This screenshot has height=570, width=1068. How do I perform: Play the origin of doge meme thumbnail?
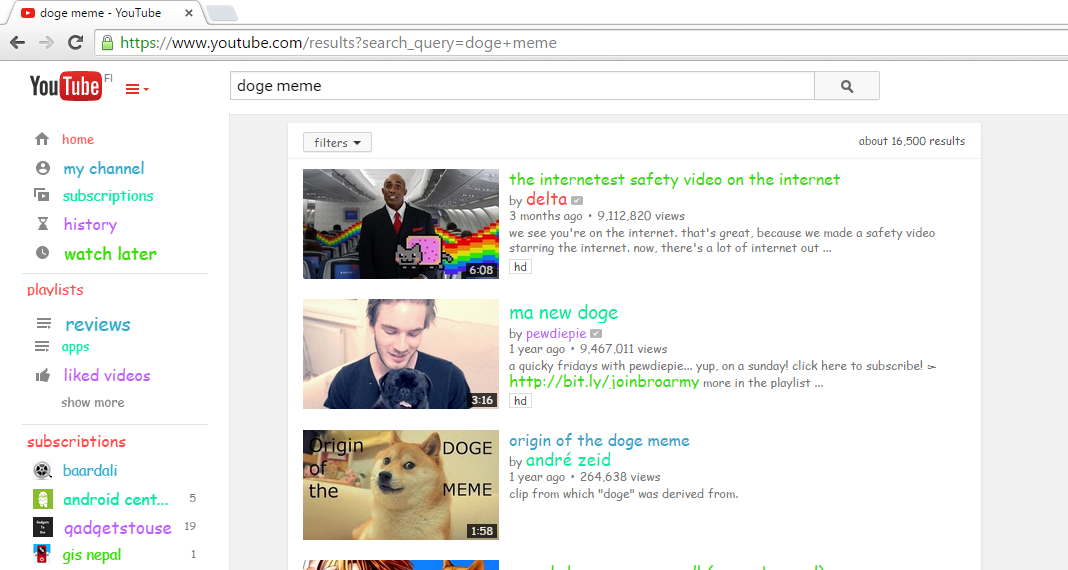pos(400,485)
